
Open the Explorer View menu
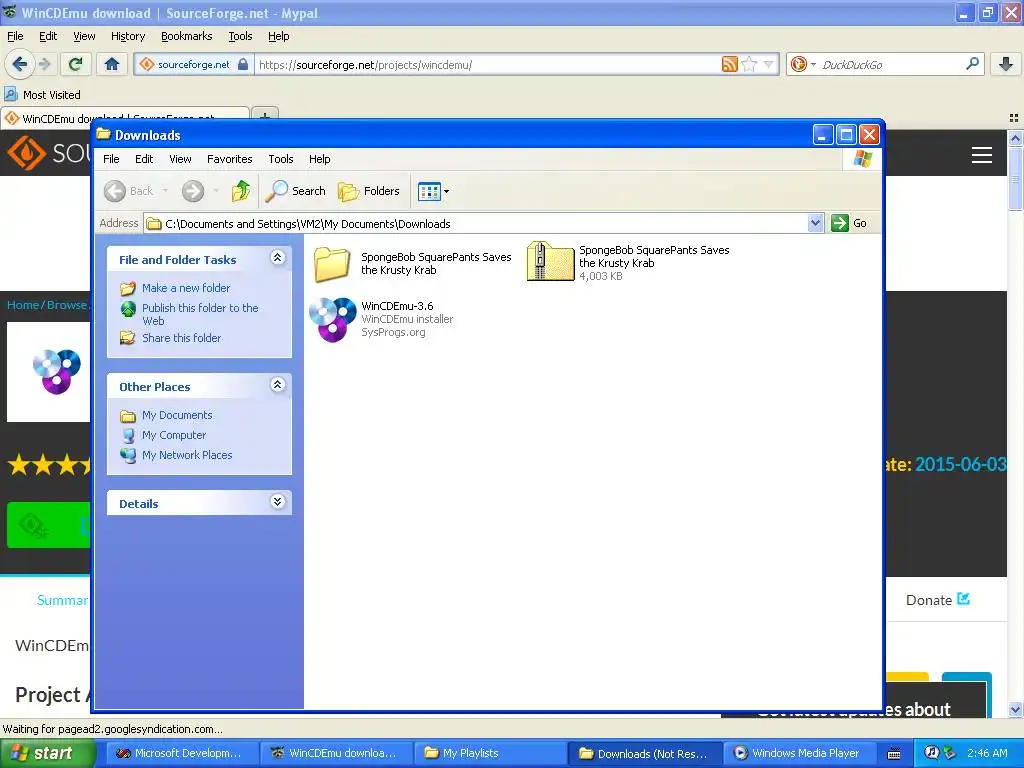tap(180, 159)
